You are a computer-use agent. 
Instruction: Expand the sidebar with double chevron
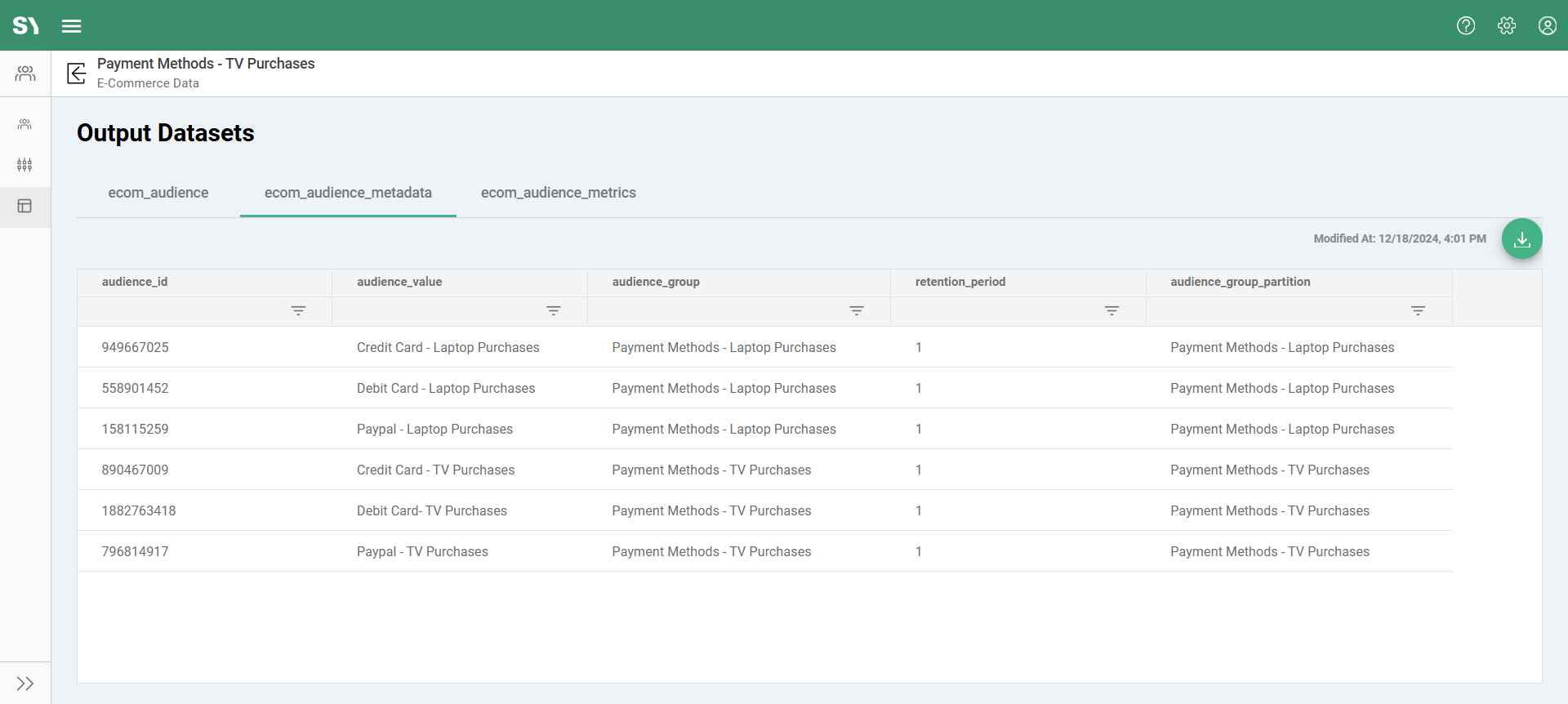[x=25, y=684]
